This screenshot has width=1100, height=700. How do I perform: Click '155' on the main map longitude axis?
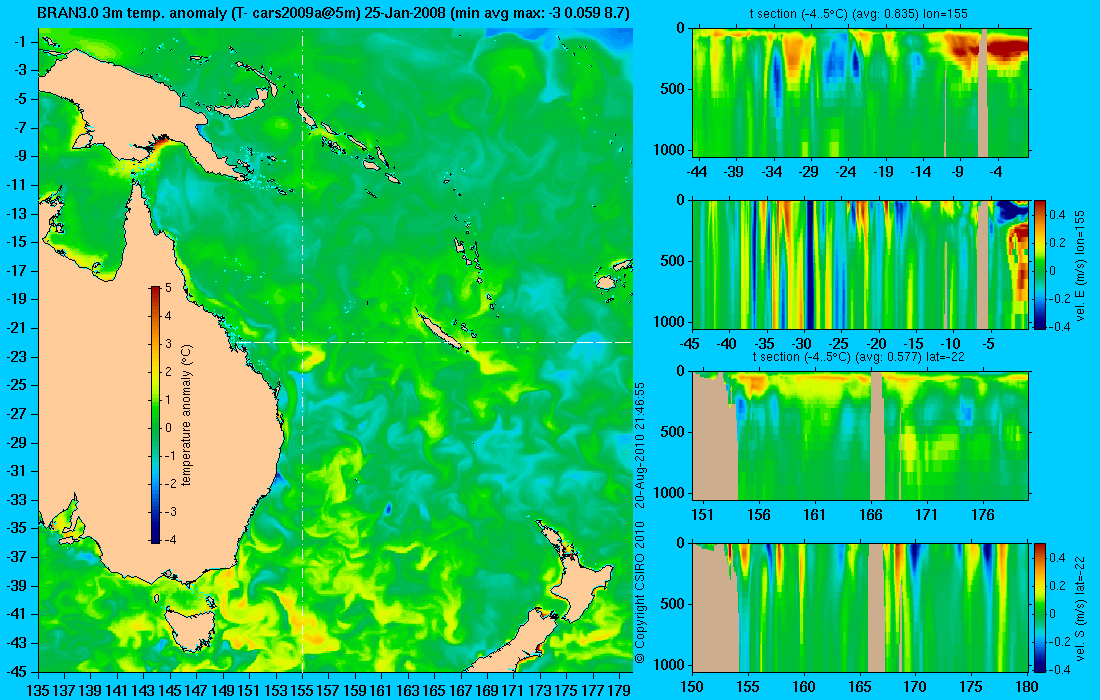point(302,690)
